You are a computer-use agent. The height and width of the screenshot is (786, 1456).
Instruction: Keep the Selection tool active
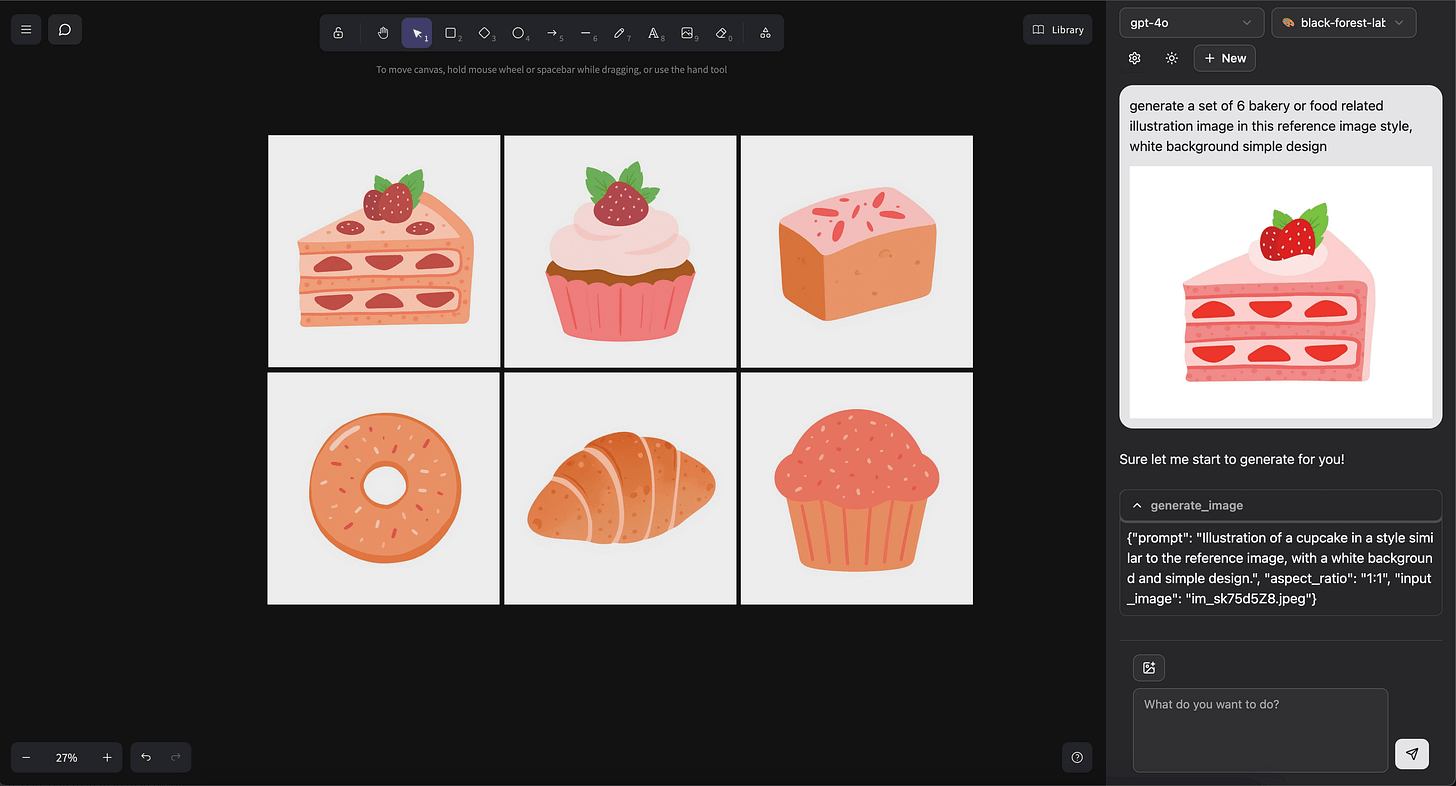pos(417,32)
